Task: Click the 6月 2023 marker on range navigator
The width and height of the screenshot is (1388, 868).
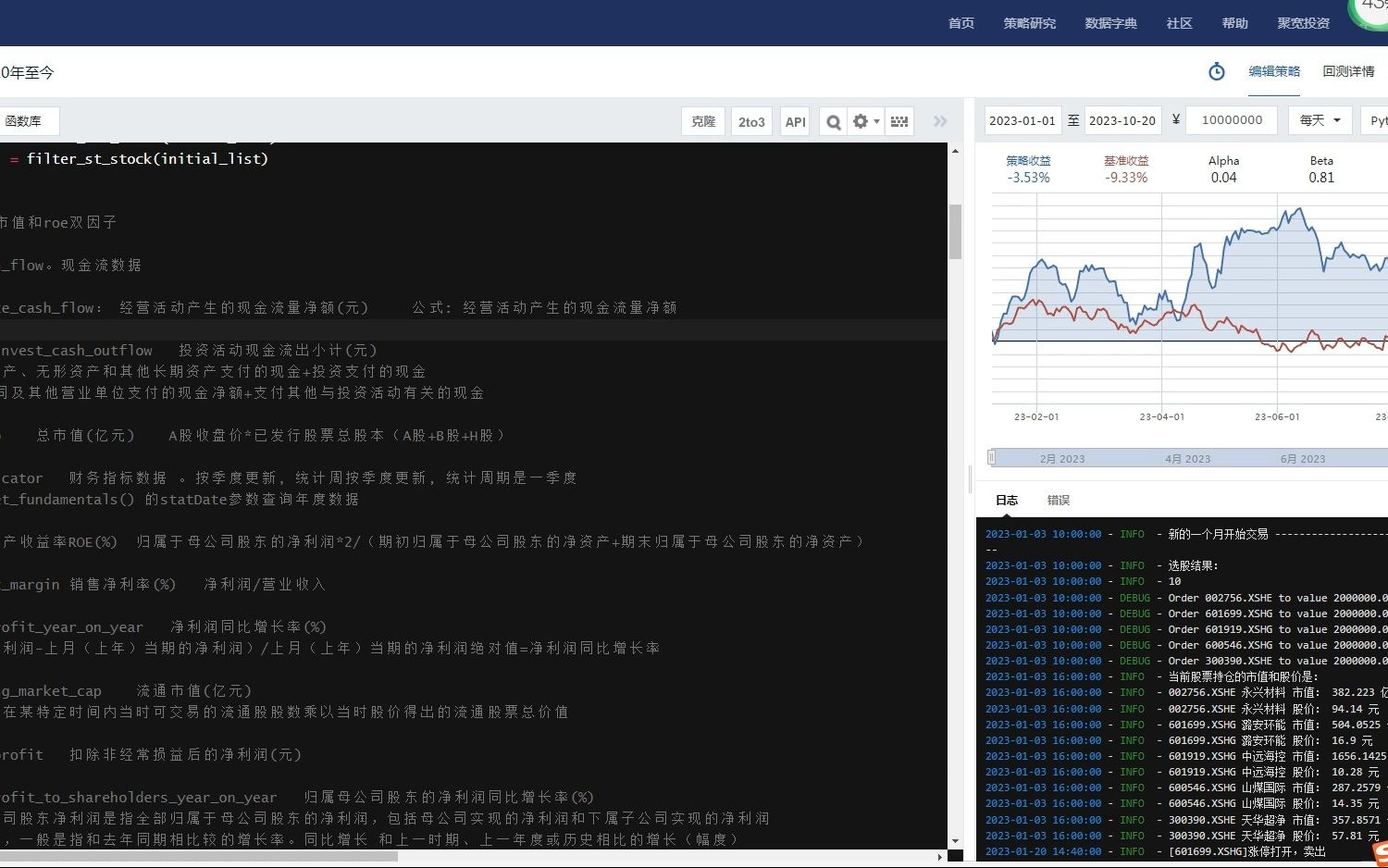Action: (1303, 459)
